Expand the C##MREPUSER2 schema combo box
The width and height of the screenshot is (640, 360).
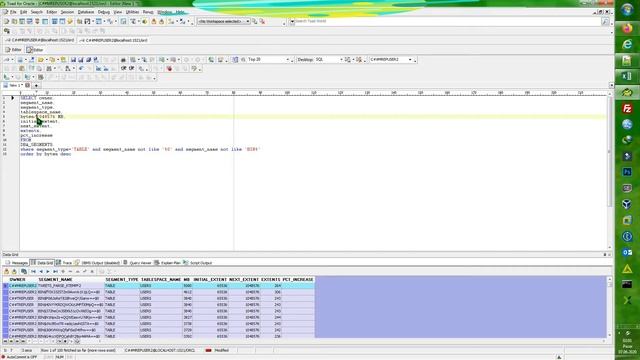point(410,60)
